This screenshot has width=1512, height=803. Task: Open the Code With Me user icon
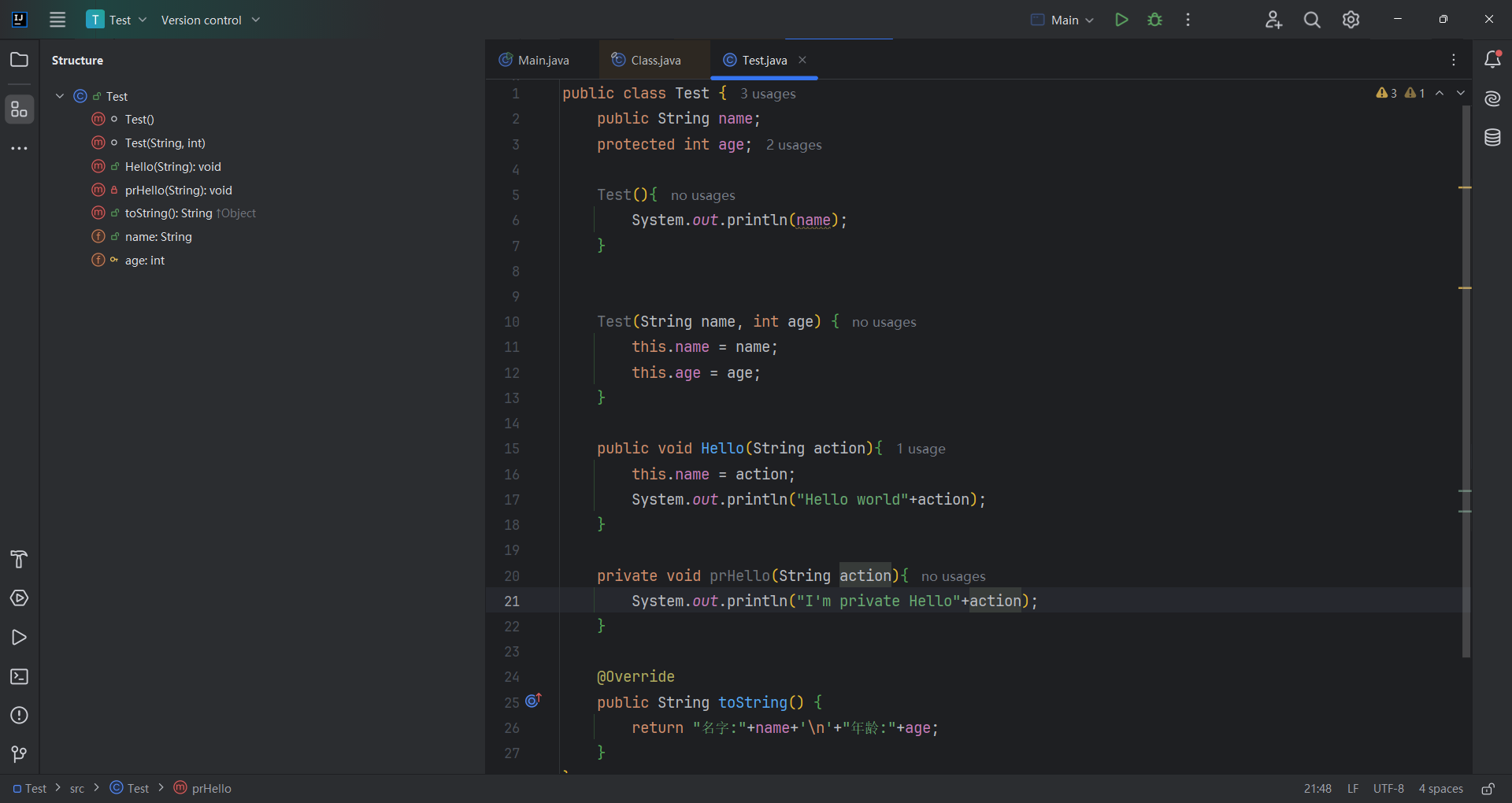[x=1273, y=20]
